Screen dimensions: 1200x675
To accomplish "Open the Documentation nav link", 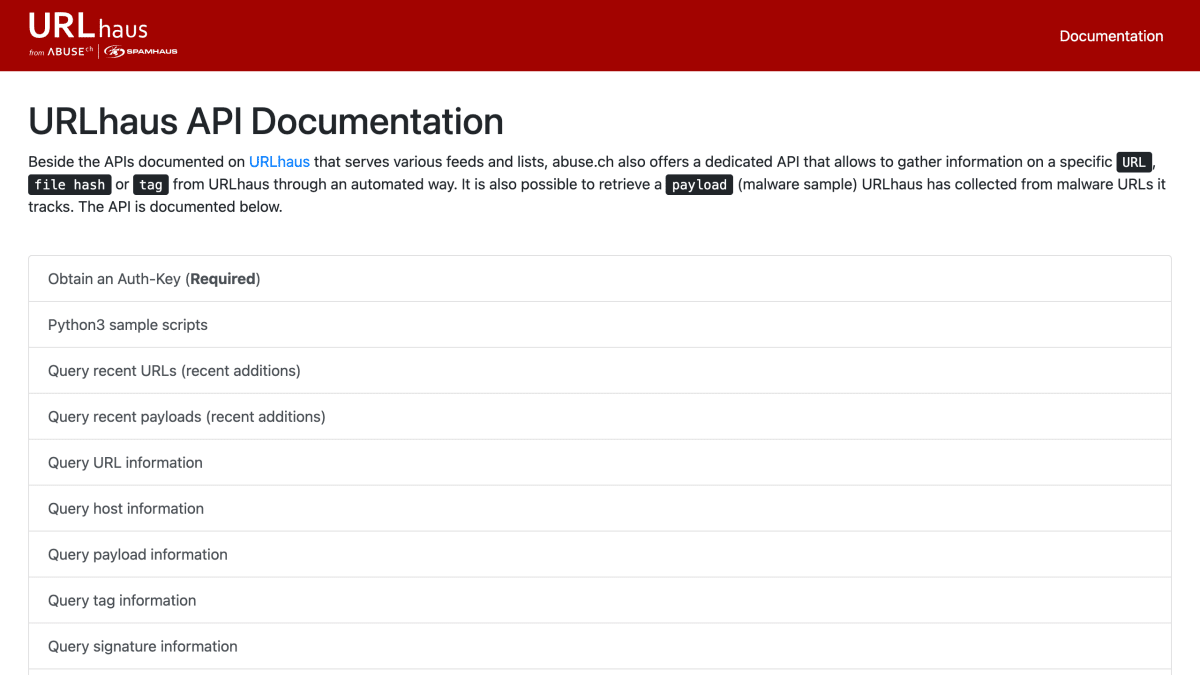I will [x=1111, y=36].
